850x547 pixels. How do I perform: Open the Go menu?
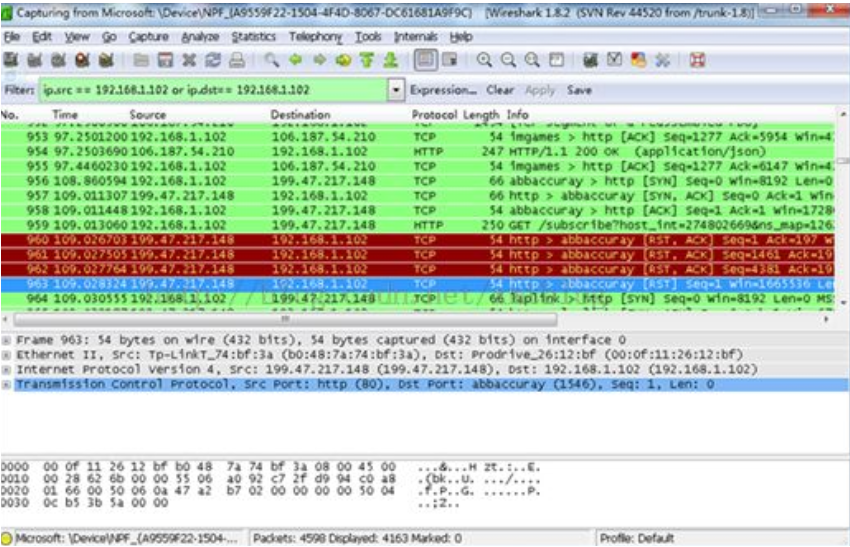pyautogui.click(x=109, y=37)
